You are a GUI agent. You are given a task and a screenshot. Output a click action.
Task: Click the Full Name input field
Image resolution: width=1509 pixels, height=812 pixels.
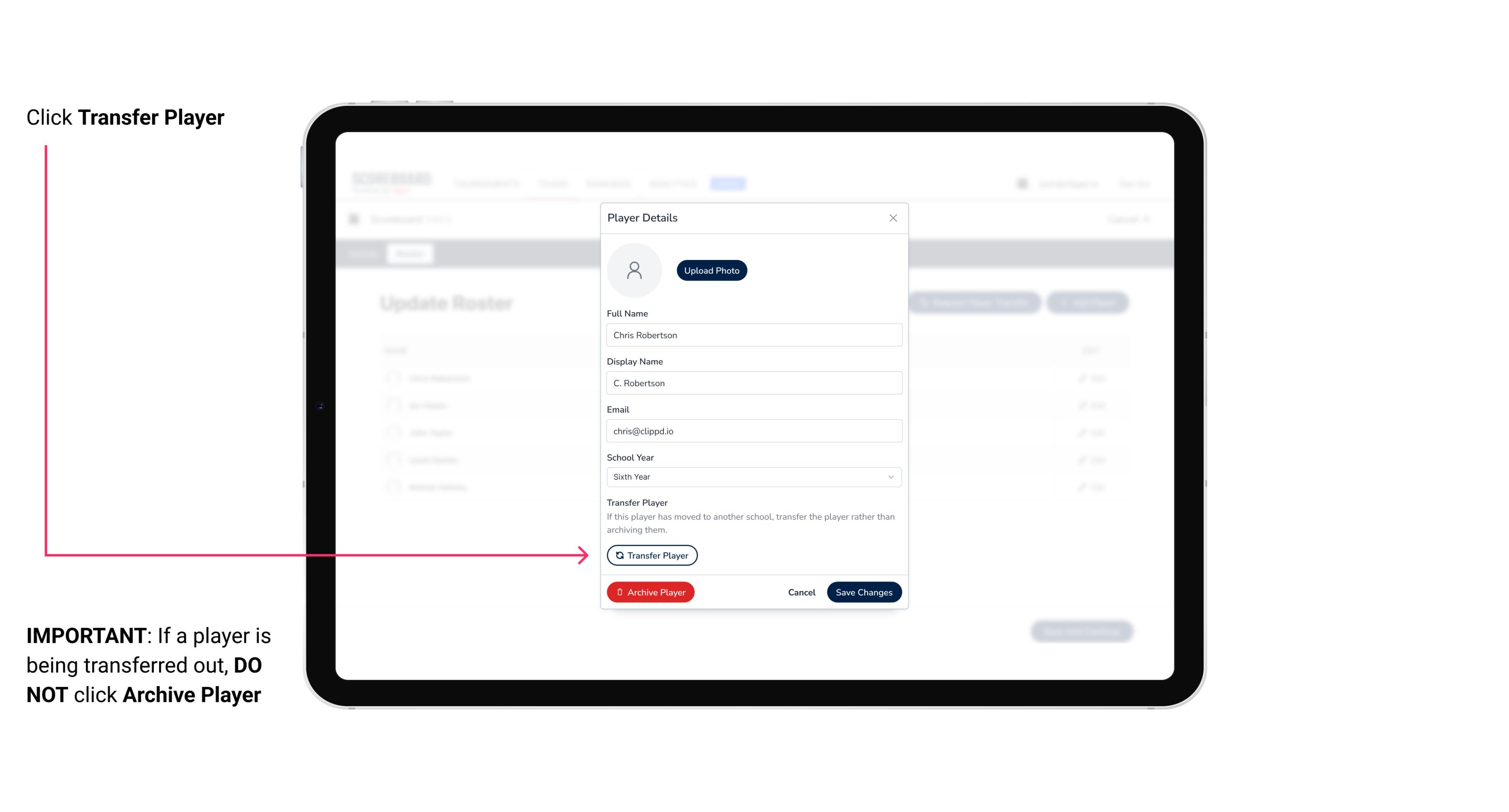(753, 334)
